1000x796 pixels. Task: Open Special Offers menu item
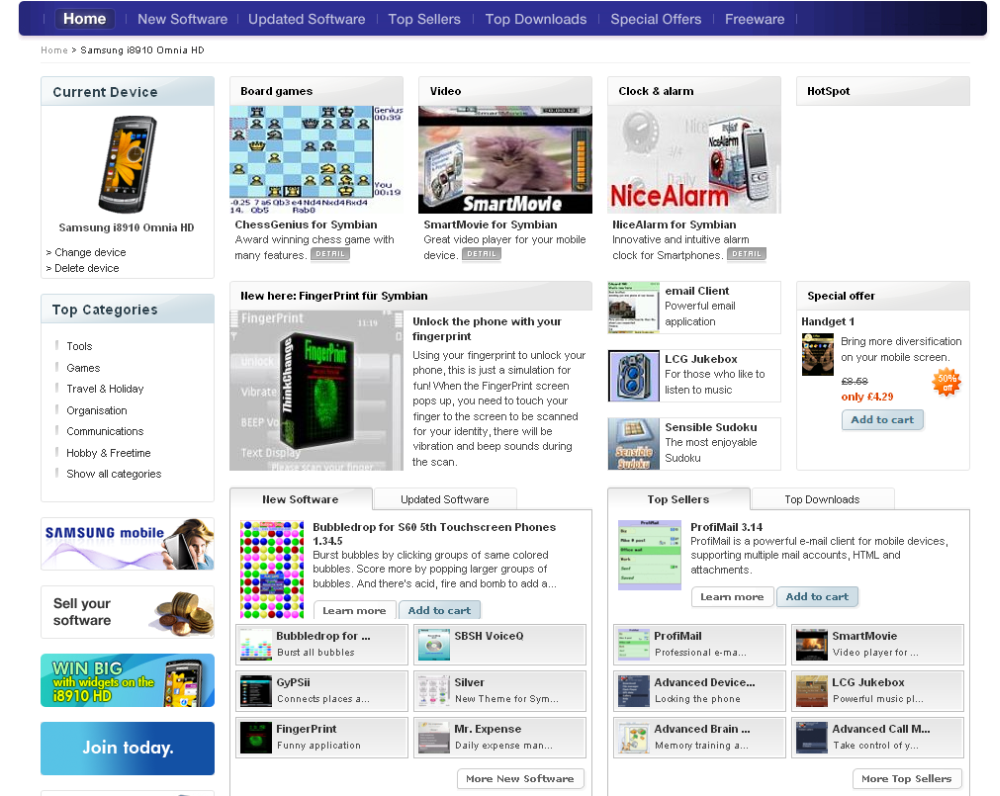[656, 19]
